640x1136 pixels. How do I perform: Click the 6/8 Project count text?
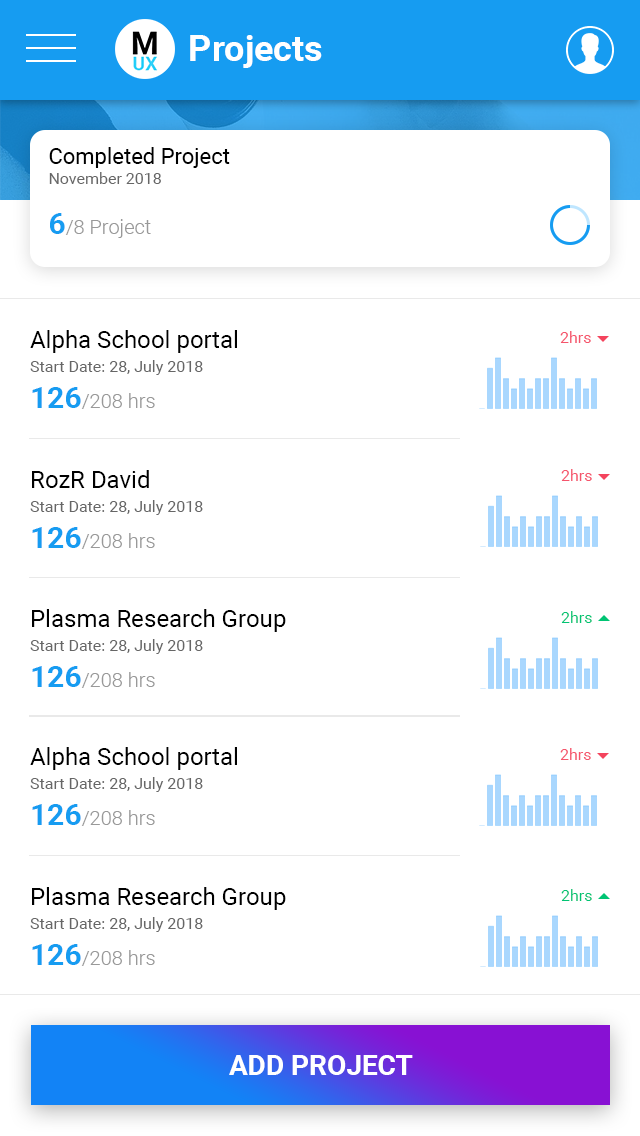(x=100, y=226)
